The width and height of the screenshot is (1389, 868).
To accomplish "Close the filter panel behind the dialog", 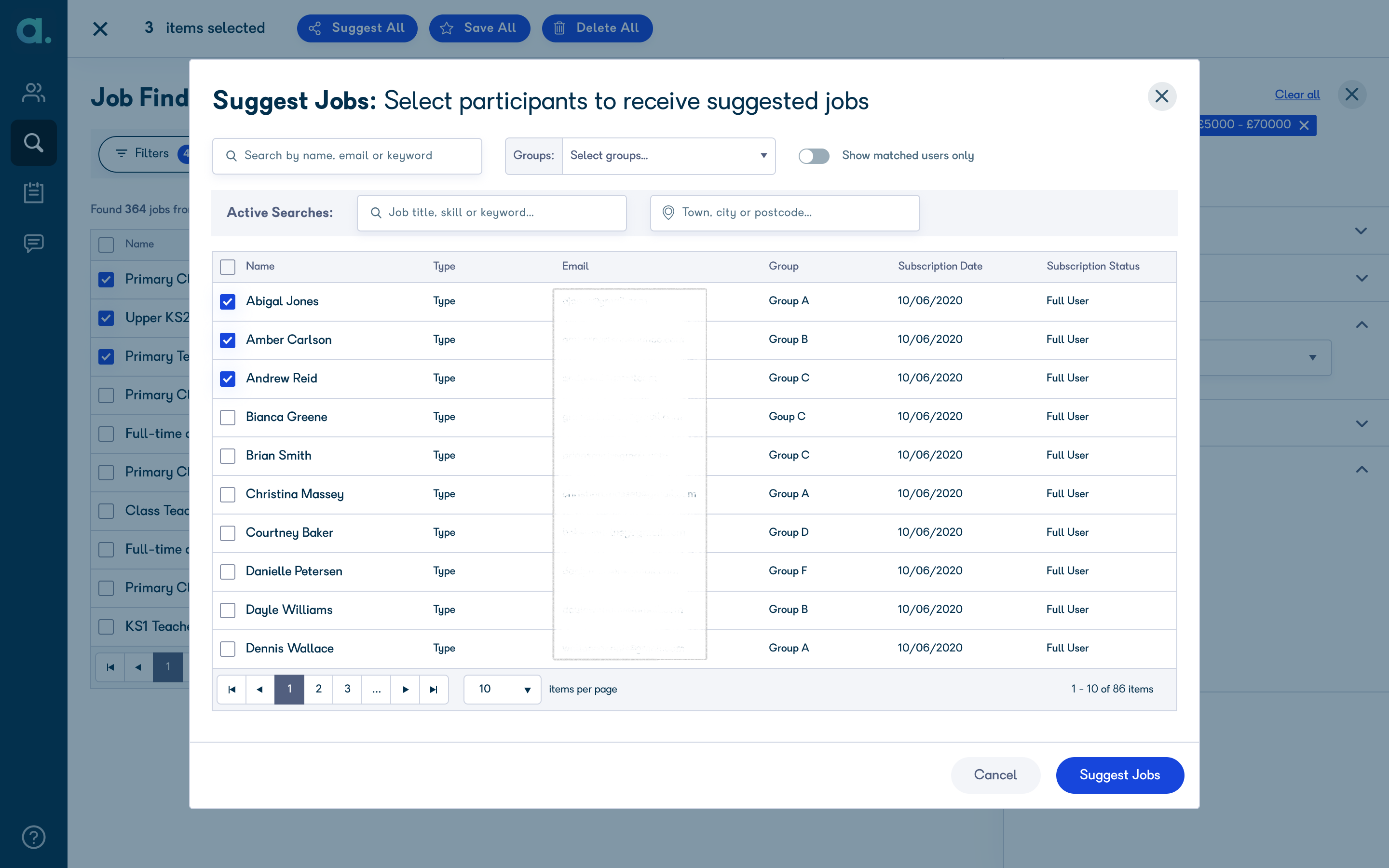I will [1352, 94].
